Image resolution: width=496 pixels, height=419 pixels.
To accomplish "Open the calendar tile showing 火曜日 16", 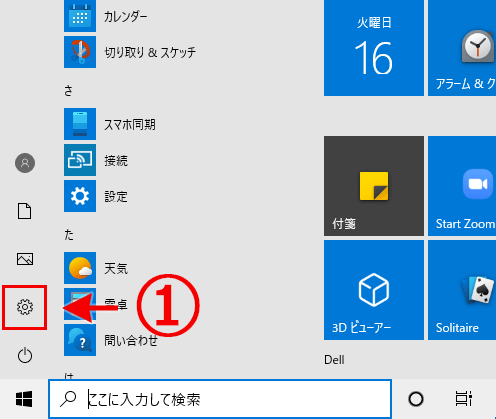I will click(374, 48).
